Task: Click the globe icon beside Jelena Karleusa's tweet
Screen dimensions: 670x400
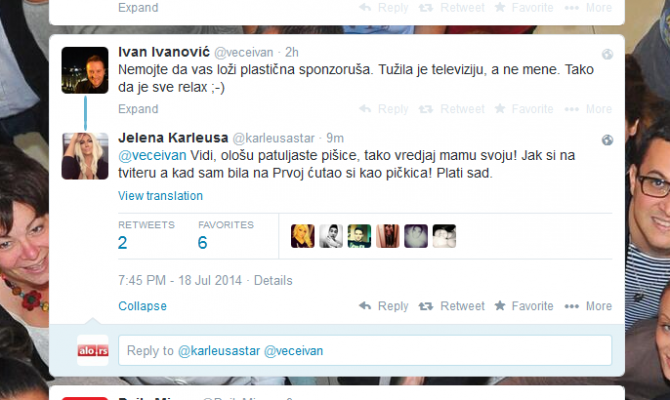Action: point(607,140)
